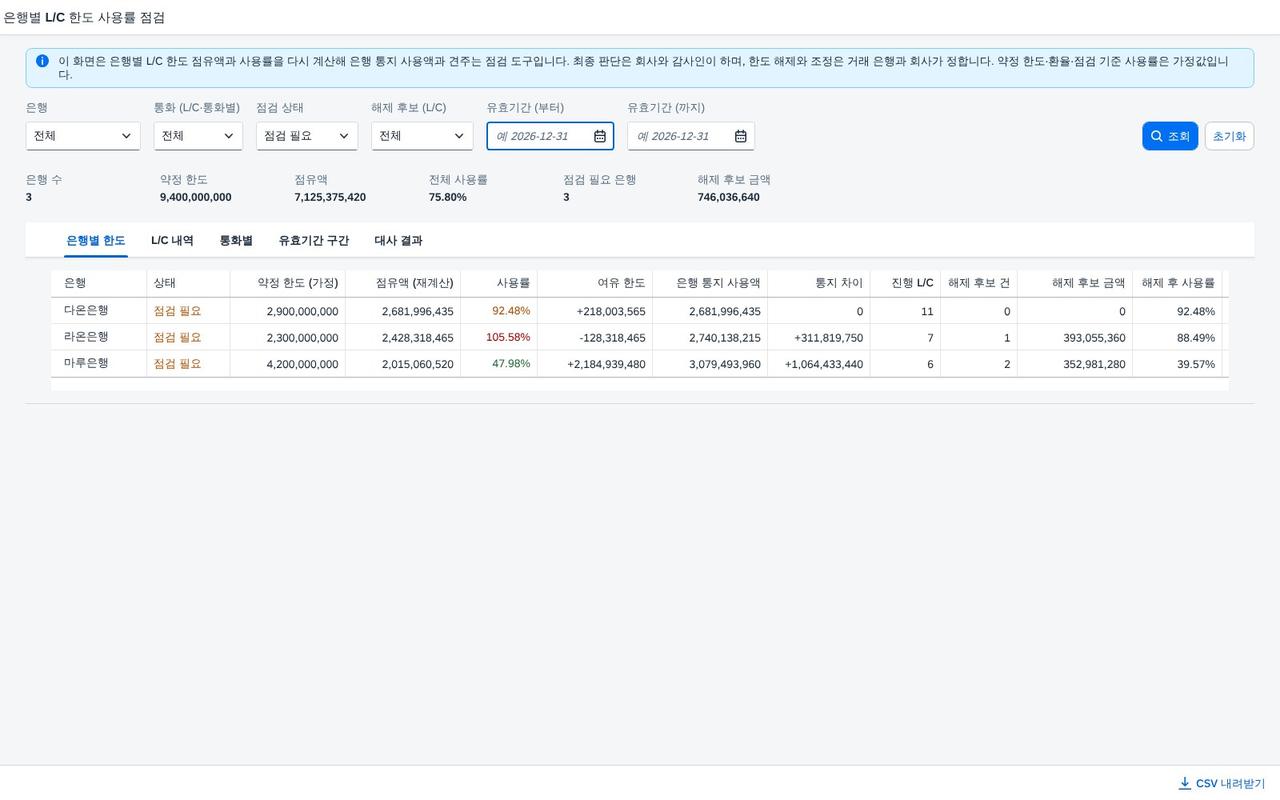
Task: Click the 초기화 reset button
Action: click(x=1229, y=136)
